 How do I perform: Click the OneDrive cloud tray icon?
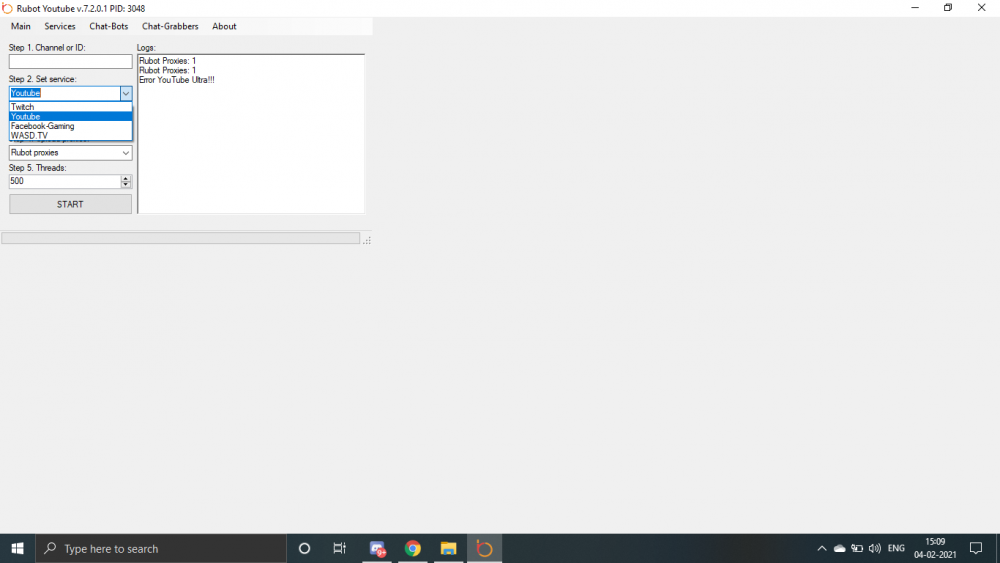(839, 548)
